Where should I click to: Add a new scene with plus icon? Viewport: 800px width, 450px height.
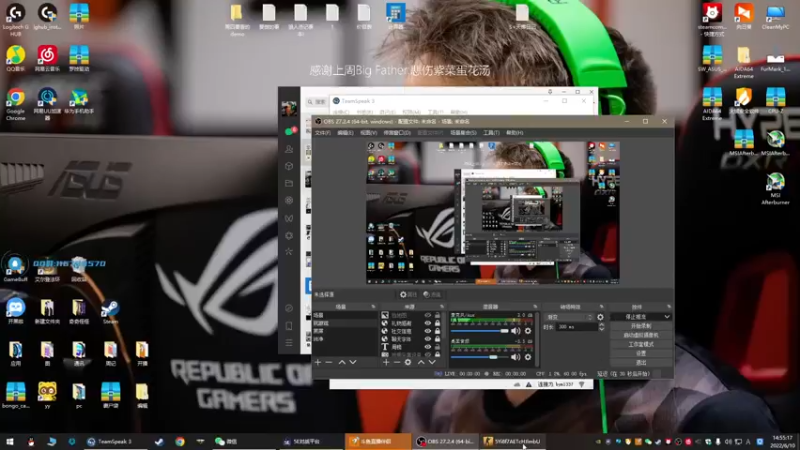[318, 362]
